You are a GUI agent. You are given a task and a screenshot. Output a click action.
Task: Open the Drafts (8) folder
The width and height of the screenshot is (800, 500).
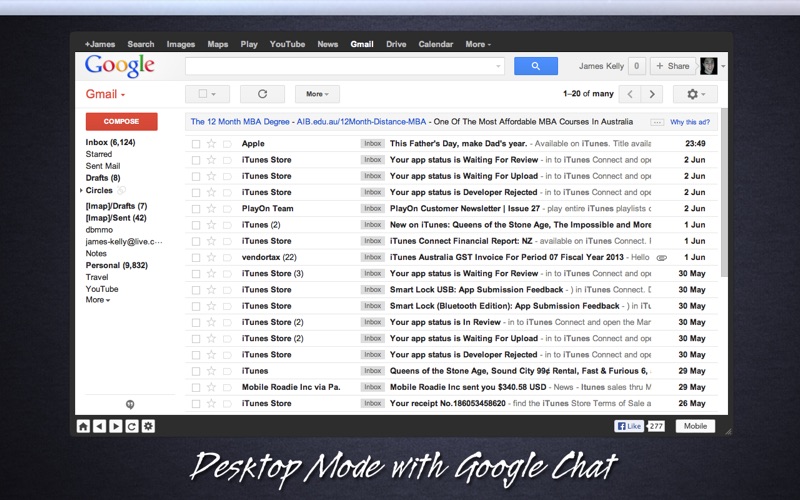pos(103,178)
